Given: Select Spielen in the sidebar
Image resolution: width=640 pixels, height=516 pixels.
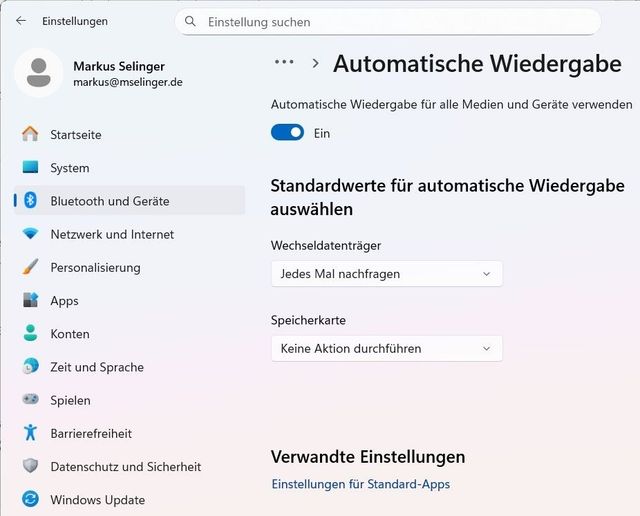Looking at the screenshot, I should (70, 400).
